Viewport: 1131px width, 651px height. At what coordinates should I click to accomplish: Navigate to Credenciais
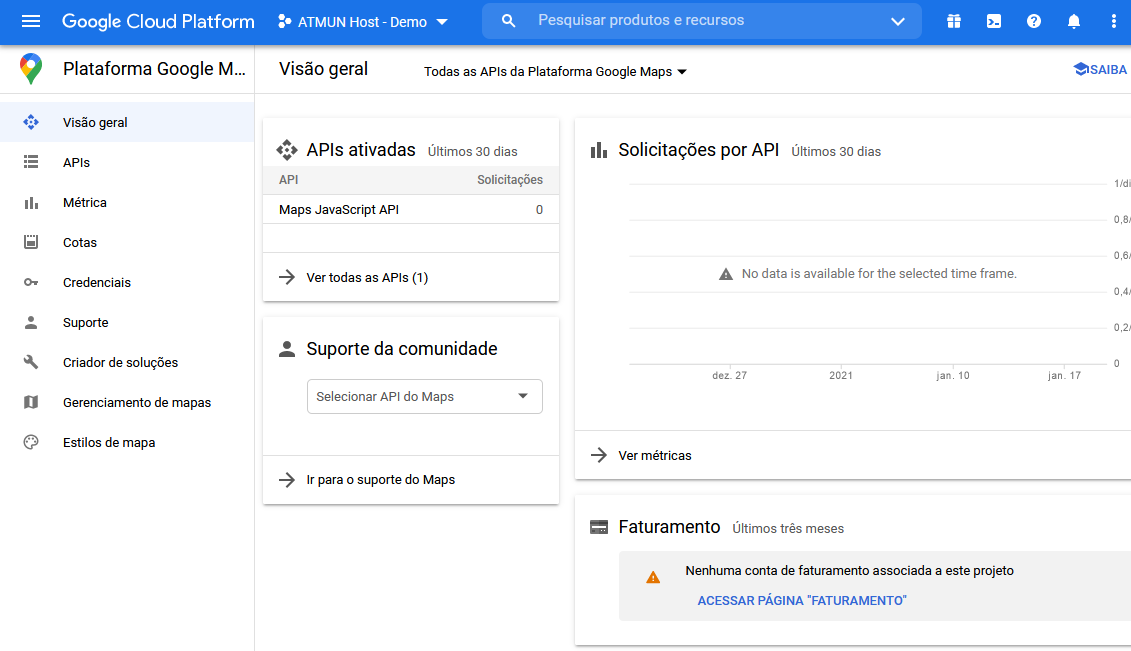click(127, 283)
